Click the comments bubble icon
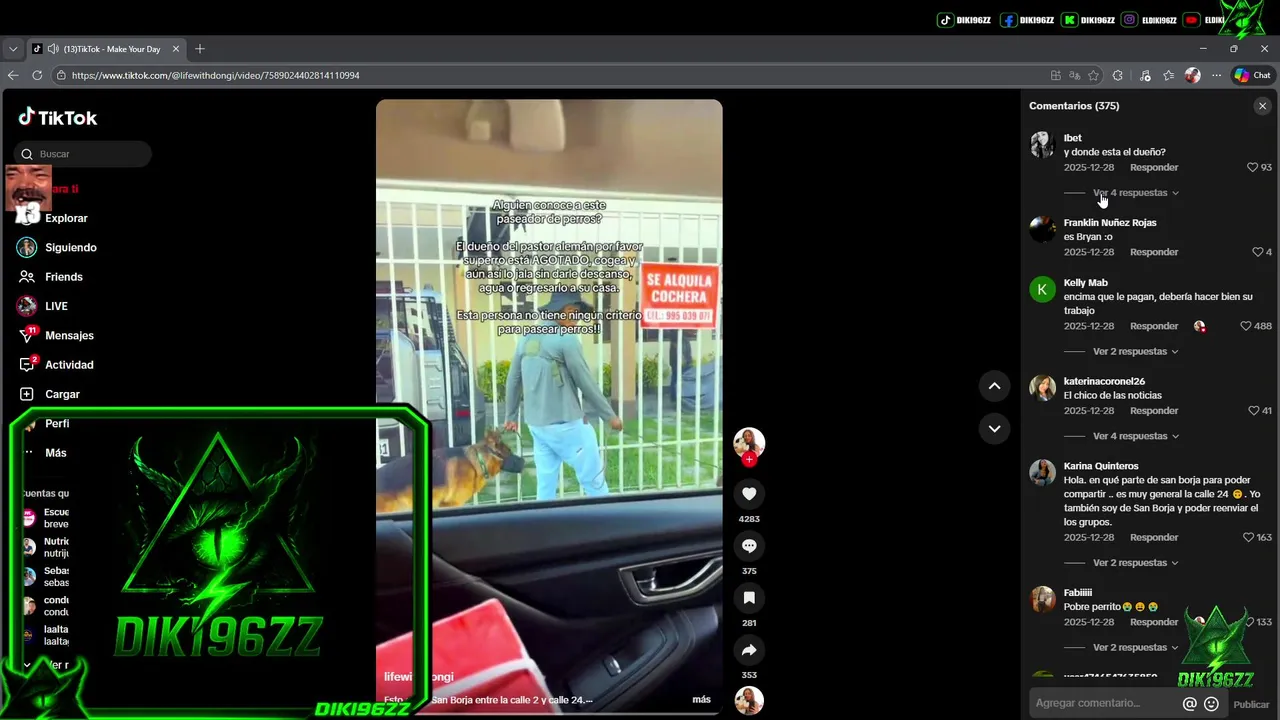The image size is (1280, 720). point(749,545)
